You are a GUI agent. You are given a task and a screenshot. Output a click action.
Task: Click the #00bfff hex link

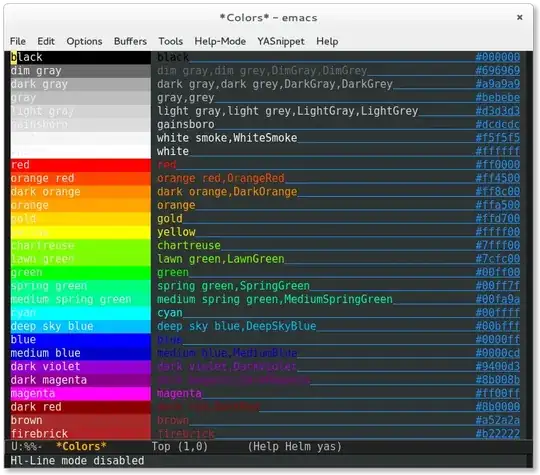point(498,326)
